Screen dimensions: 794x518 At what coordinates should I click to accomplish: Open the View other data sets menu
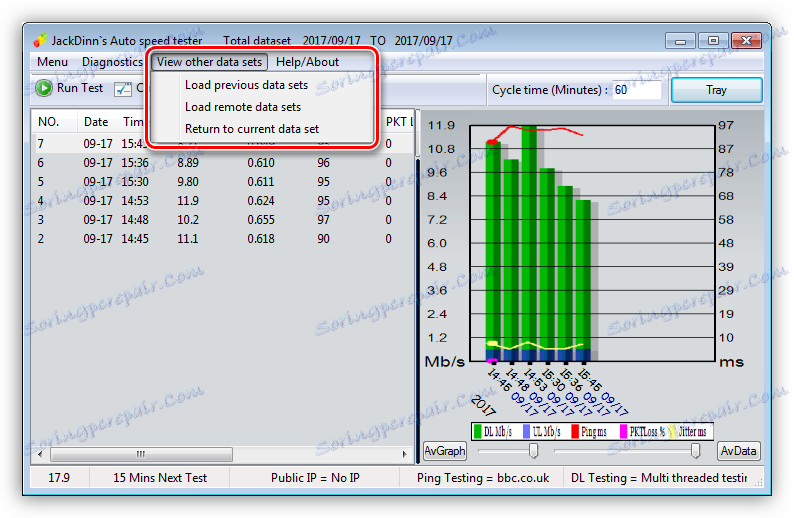(209, 62)
